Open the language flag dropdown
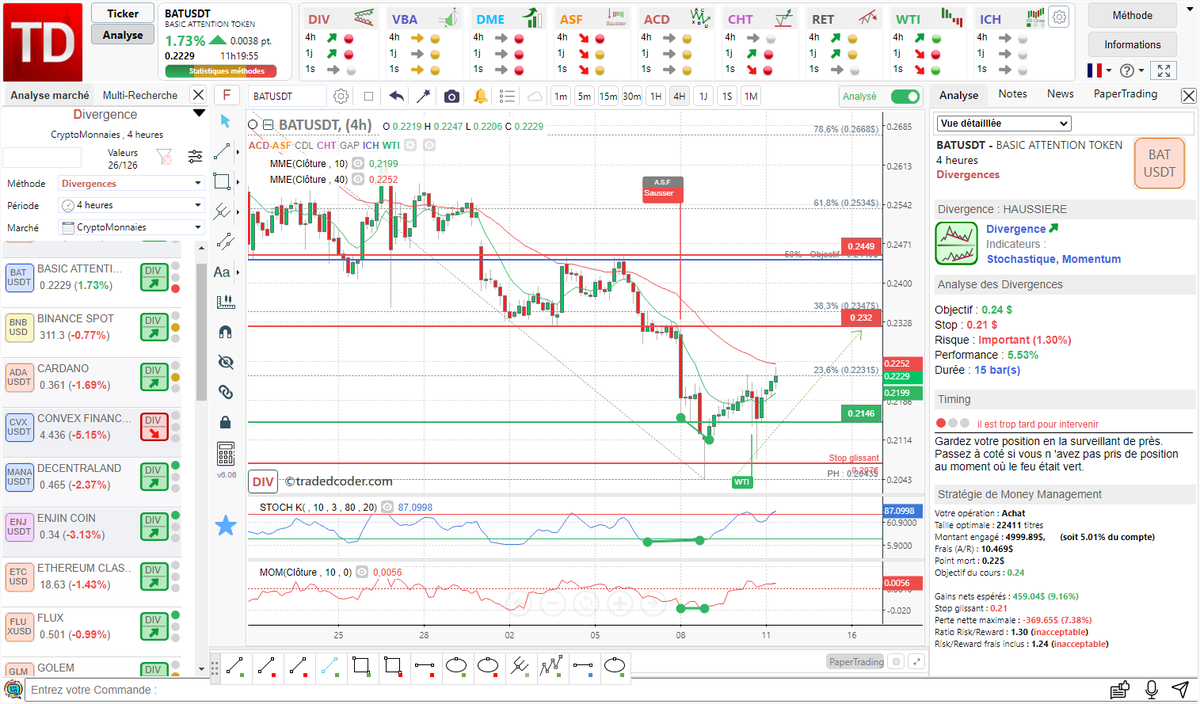This screenshot has width=1200, height=704. [1100, 71]
